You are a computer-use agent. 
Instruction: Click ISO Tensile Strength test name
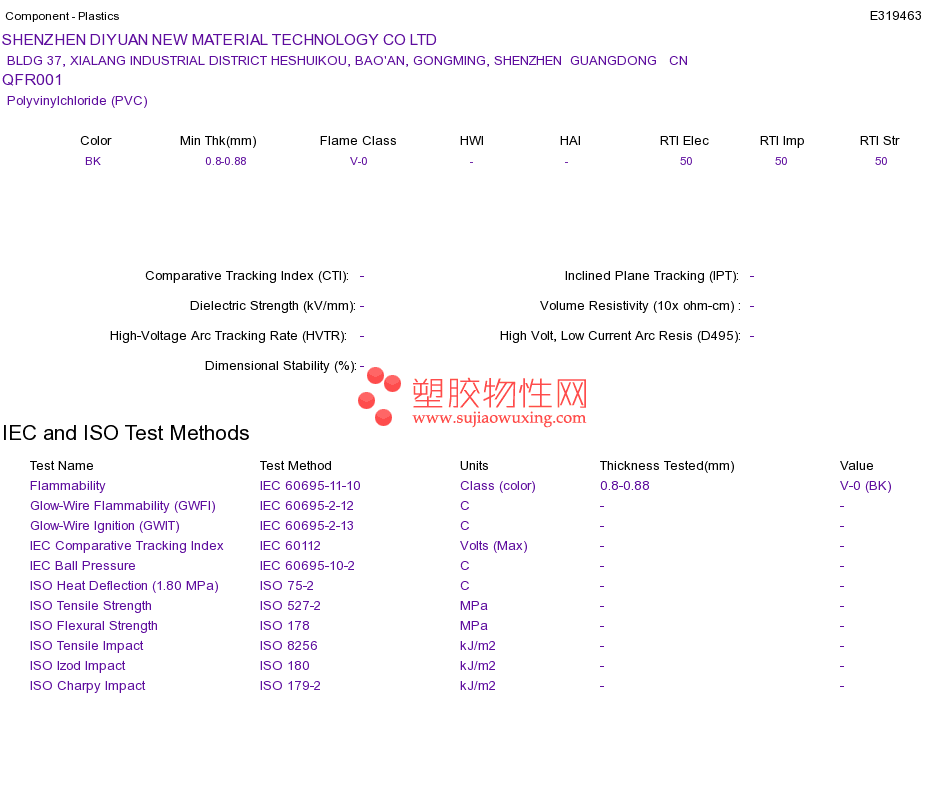point(91,605)
